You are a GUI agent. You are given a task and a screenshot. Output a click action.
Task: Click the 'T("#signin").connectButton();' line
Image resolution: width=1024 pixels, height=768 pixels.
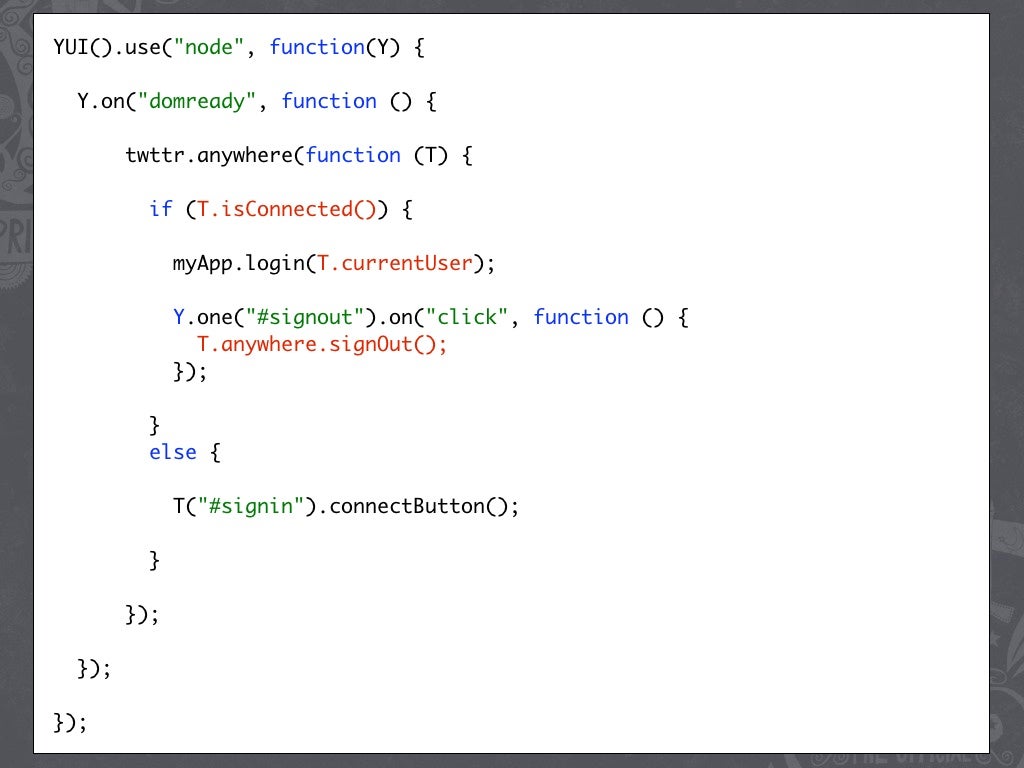click(345, 506)
